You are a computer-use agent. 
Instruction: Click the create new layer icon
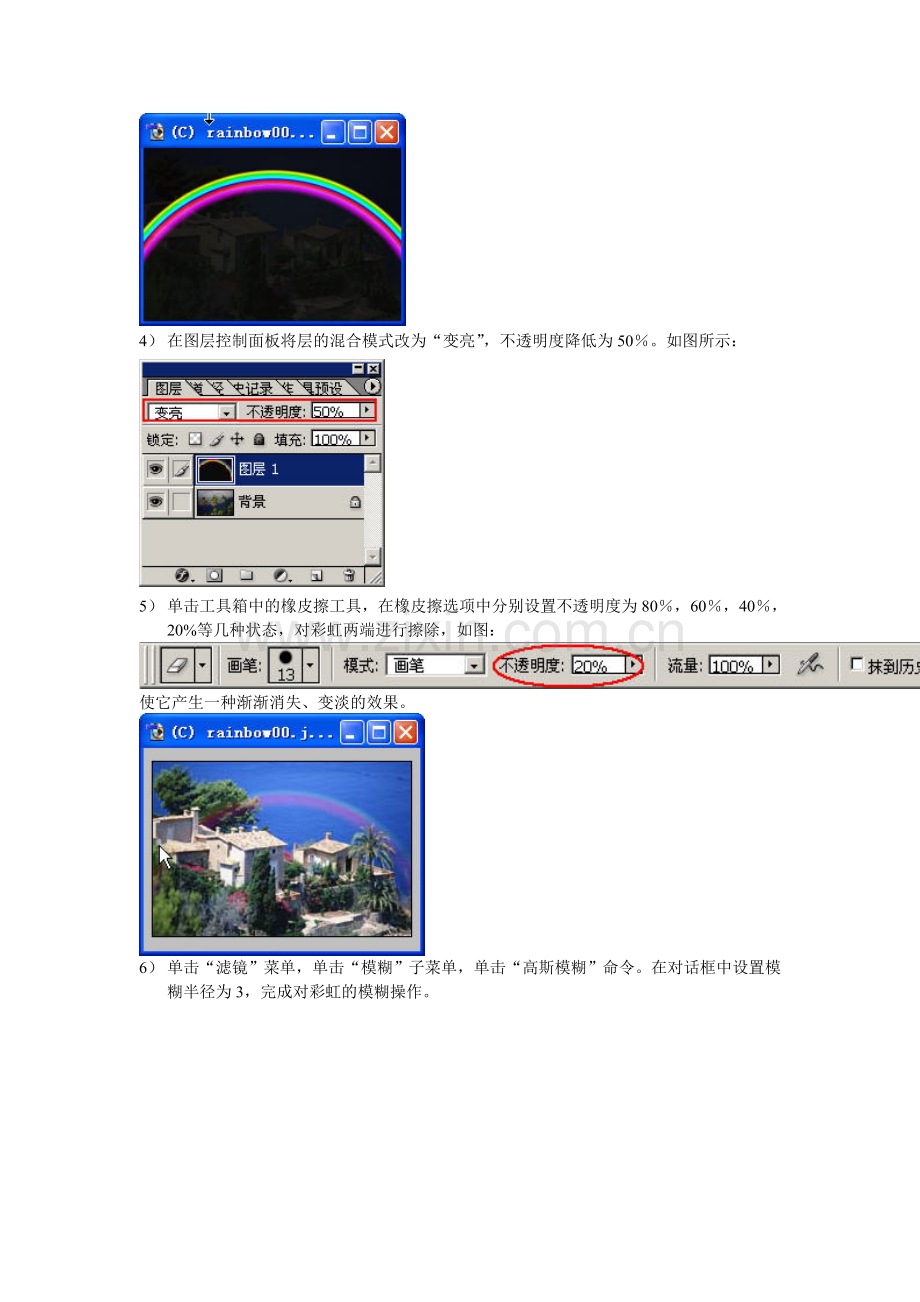tap(316, 576)
